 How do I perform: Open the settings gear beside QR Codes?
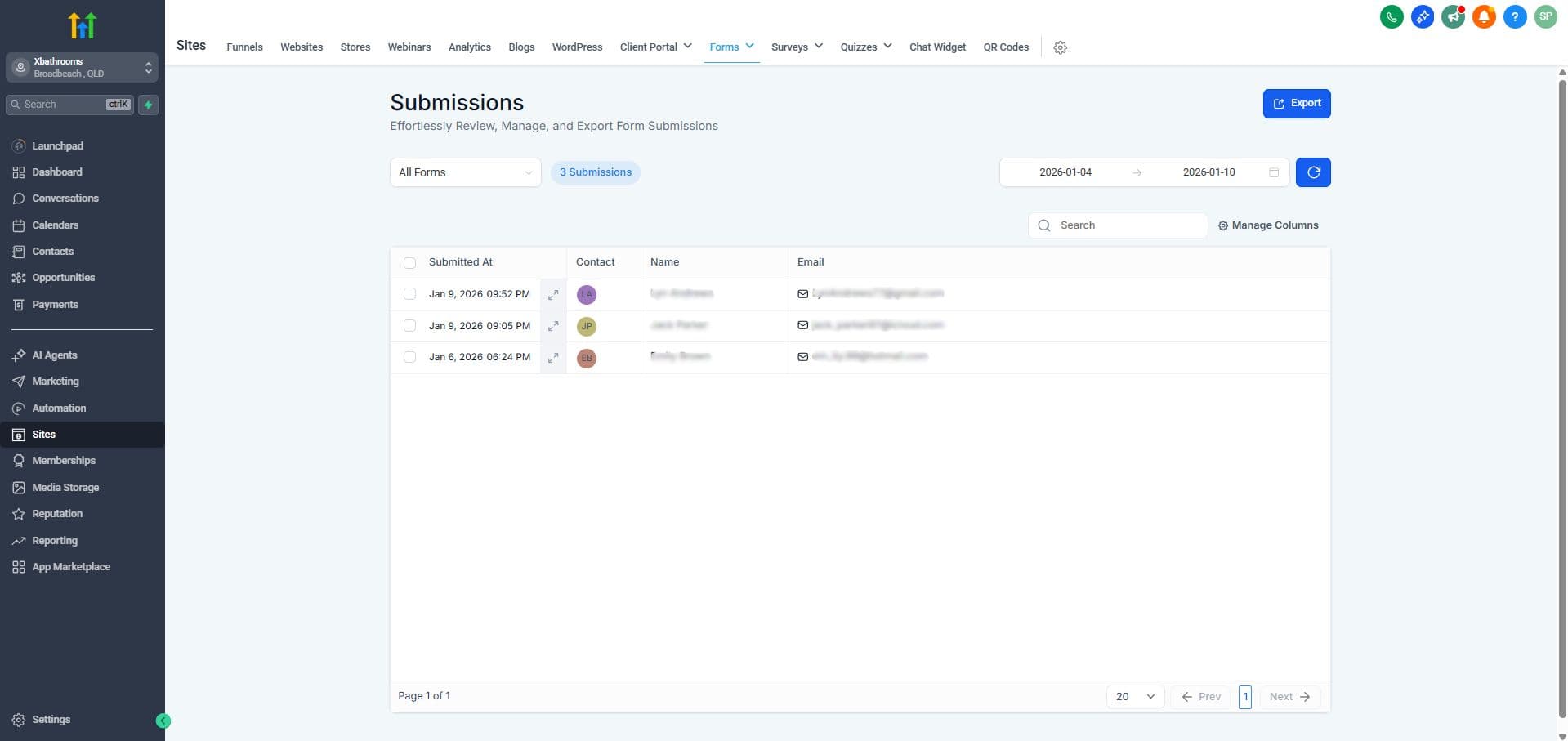pyautogui.click(x=1060, y=47)
